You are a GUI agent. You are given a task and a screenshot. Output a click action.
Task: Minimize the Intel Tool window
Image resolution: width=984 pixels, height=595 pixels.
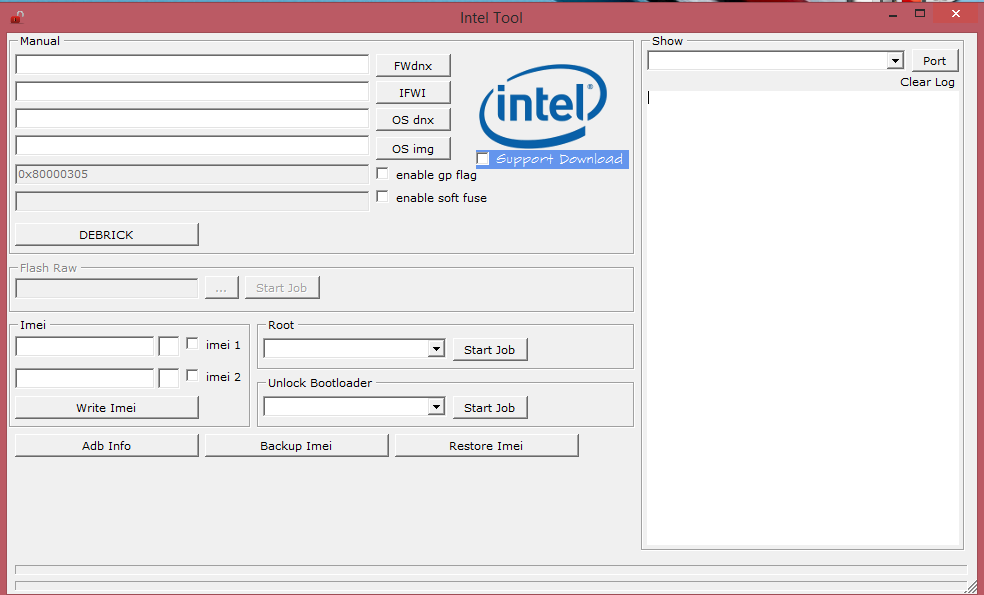coord(892,14)
